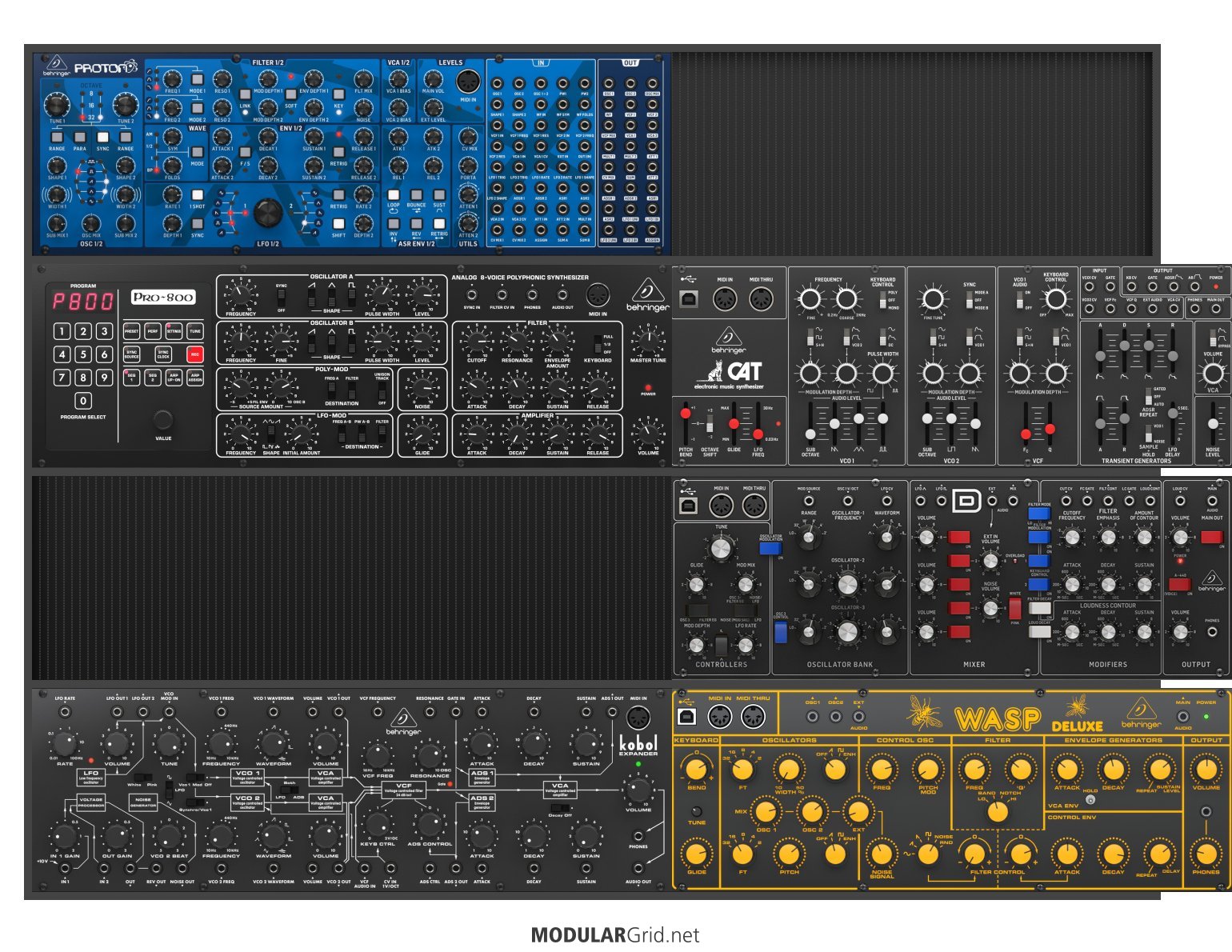The width and height of the screenshot is (1232, 952).
Task: Click the CAT MAIN OUT jack
Action: coord(1216,308)
